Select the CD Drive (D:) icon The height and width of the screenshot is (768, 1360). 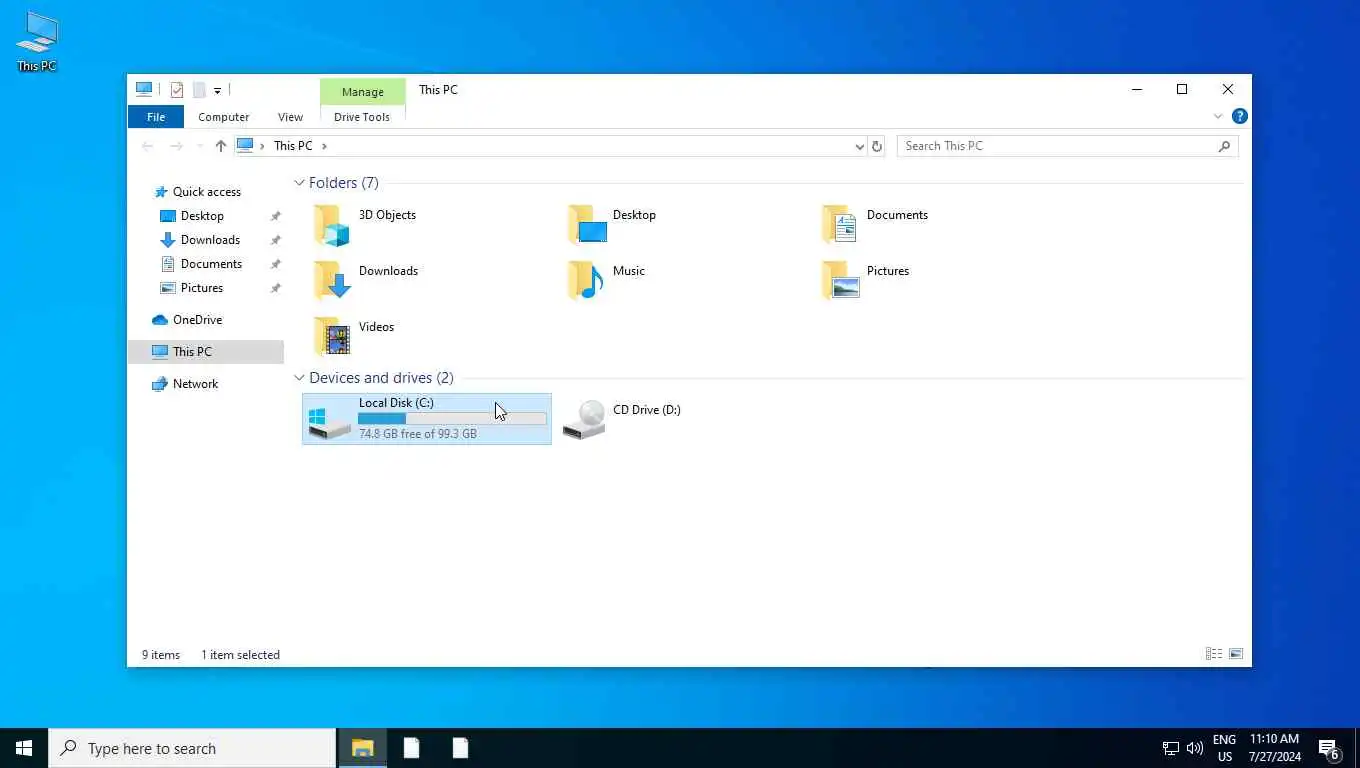[x=584, y=419]
